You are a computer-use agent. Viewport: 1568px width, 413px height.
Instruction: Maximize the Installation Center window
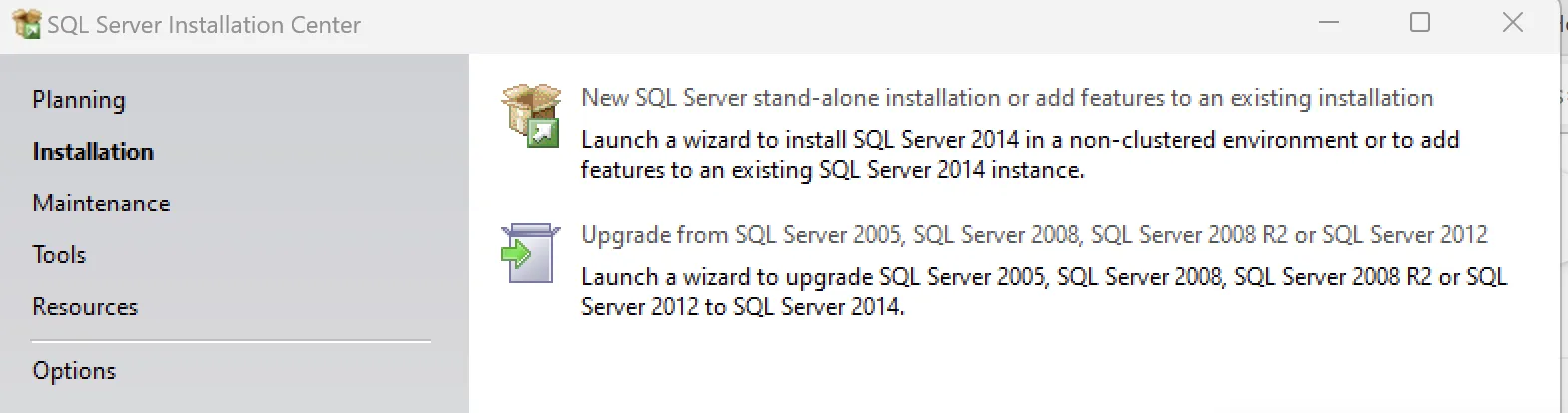click(x=1420, y=23)
